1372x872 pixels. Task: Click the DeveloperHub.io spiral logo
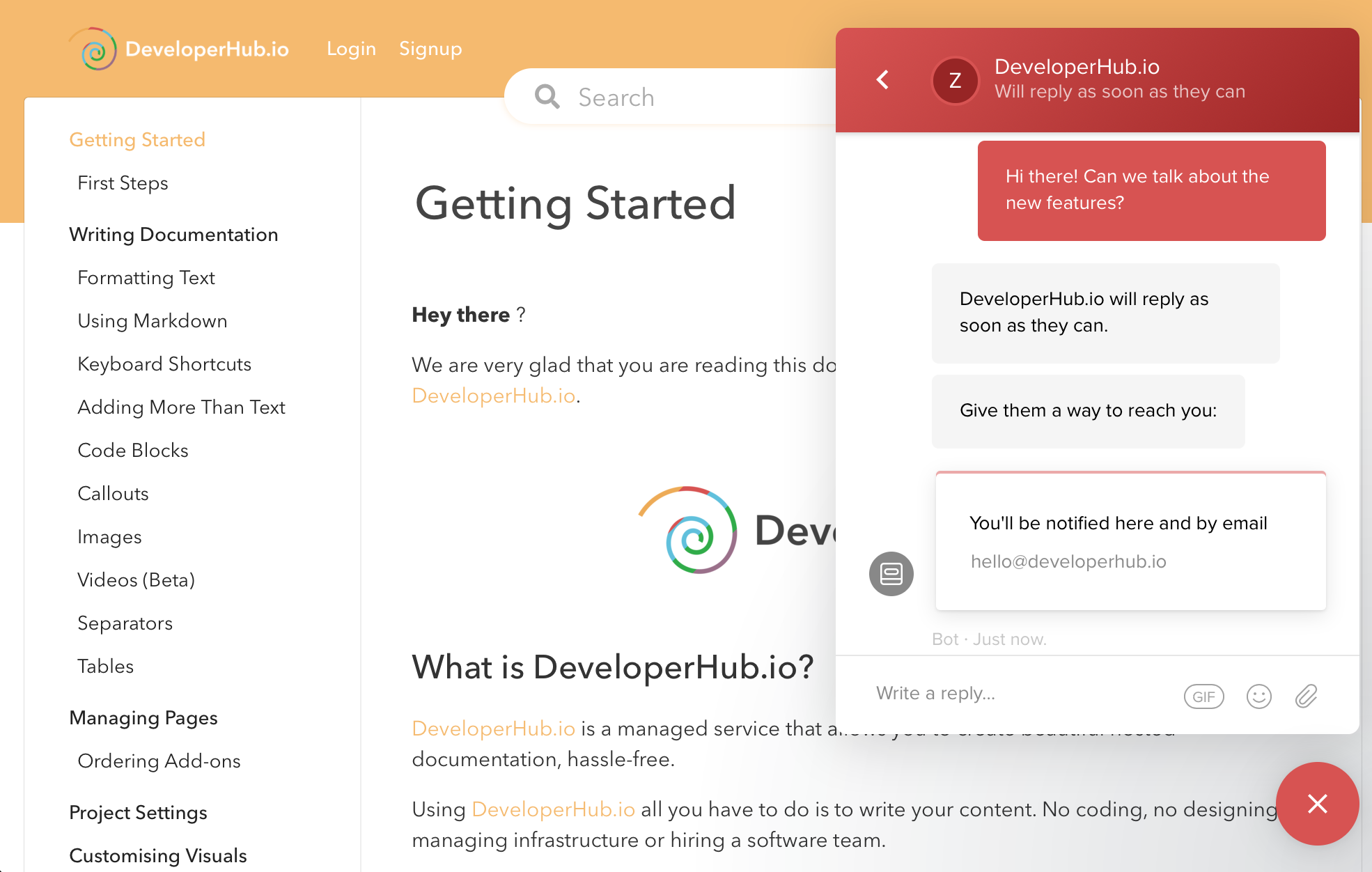(95, 49)
